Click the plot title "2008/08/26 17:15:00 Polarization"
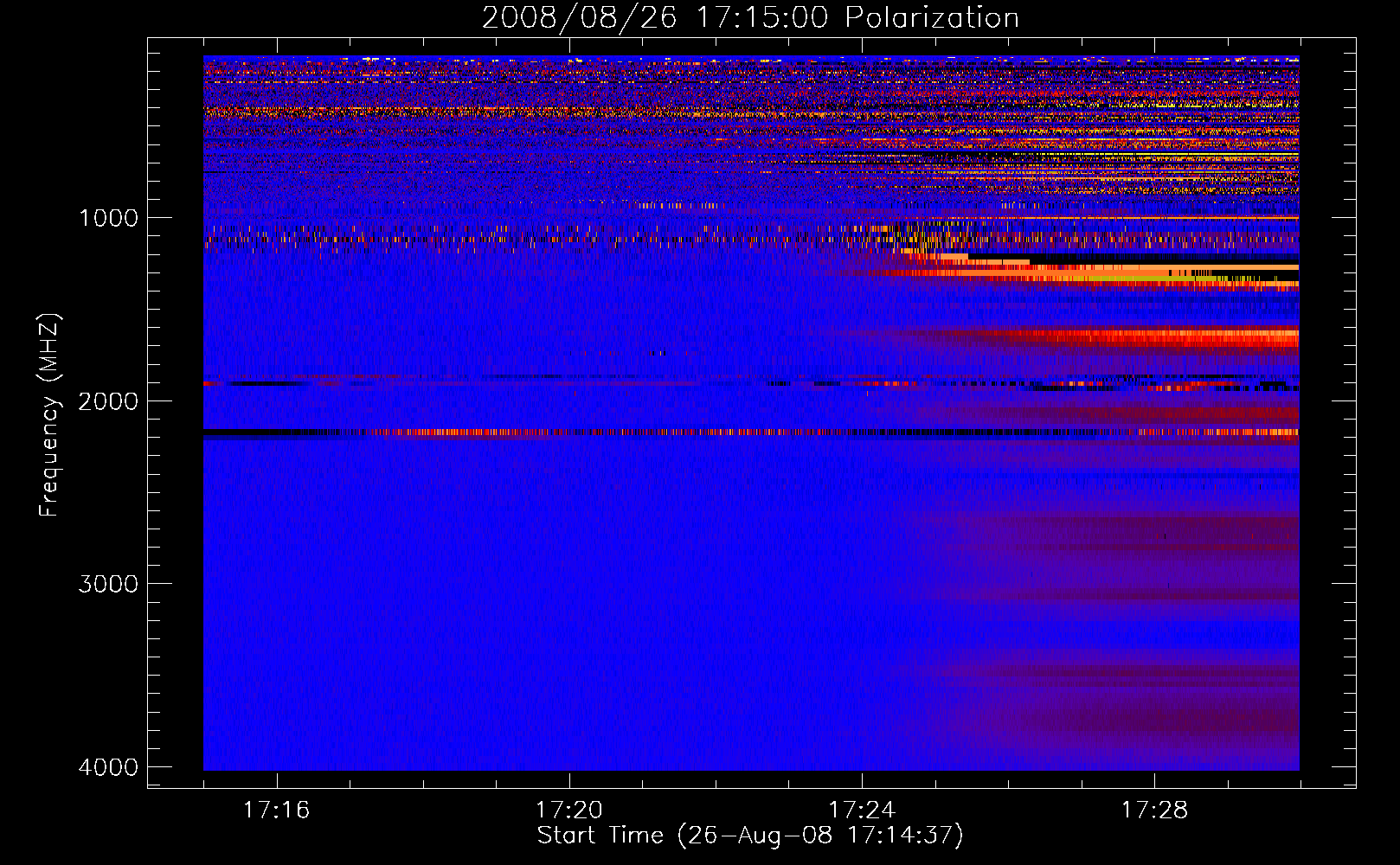 click(750, 17)
